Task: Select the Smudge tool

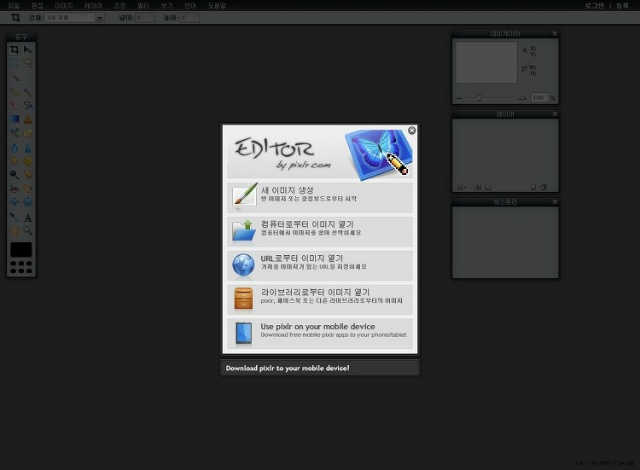Action: point(15,161)
